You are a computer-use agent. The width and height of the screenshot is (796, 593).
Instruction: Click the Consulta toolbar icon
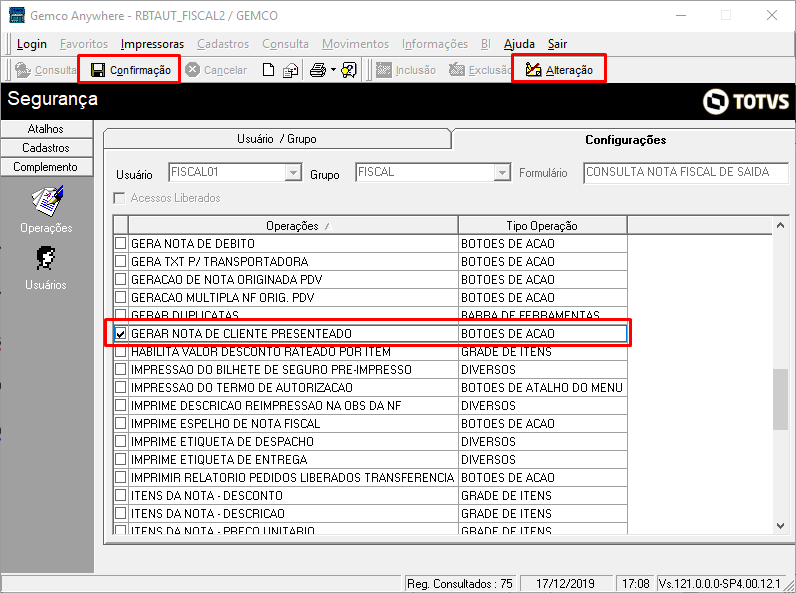[23, 70]
